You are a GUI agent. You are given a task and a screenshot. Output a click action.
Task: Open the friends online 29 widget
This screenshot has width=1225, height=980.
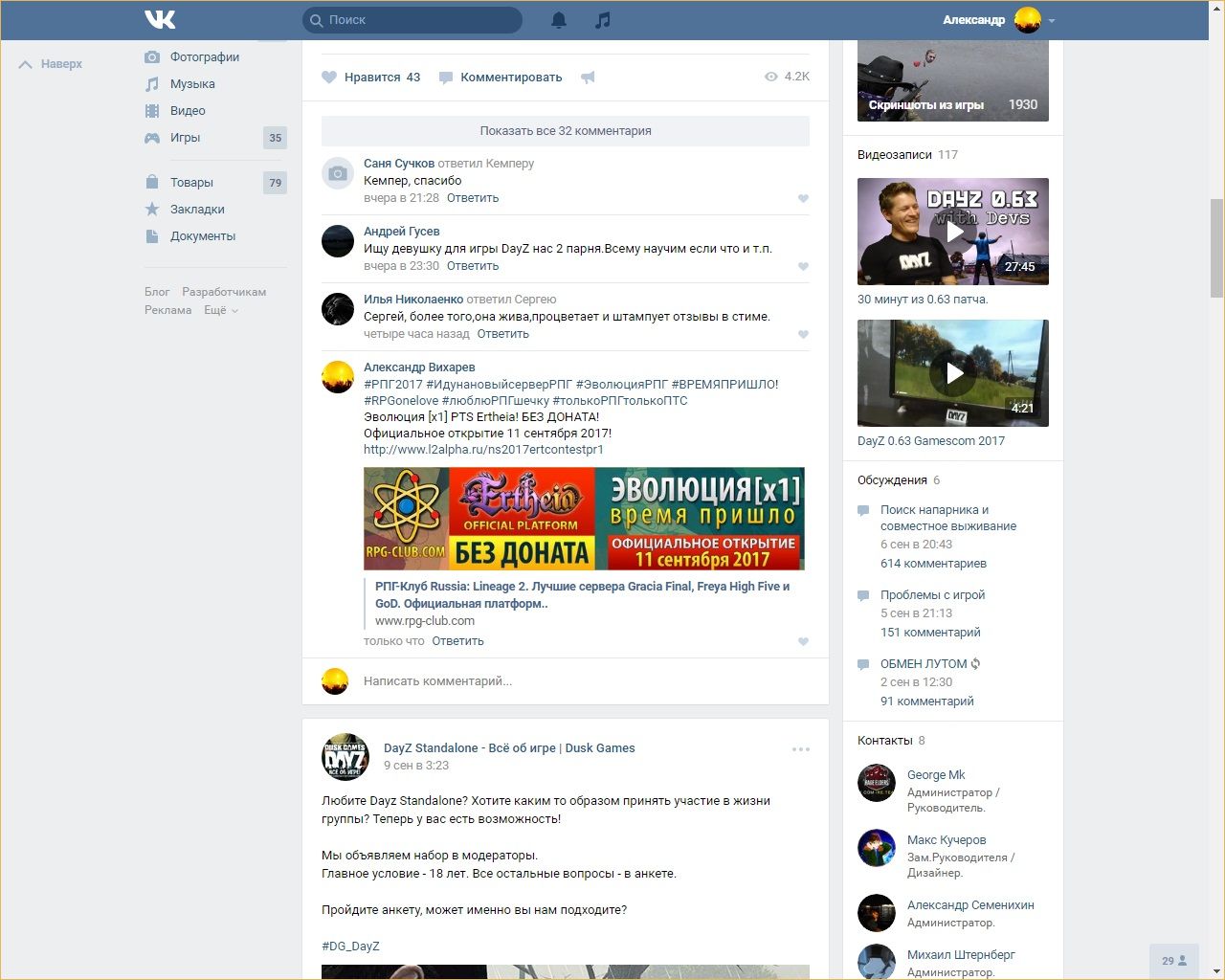tap(1174, 961)
